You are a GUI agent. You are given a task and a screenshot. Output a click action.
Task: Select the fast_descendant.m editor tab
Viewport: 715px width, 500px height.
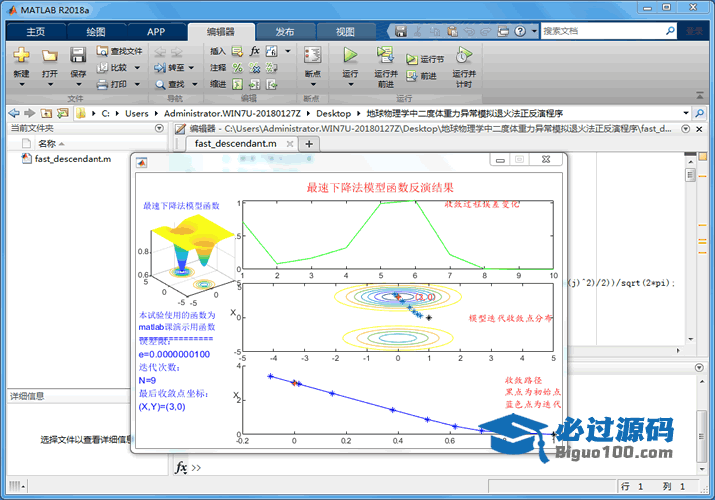[236, 144]
